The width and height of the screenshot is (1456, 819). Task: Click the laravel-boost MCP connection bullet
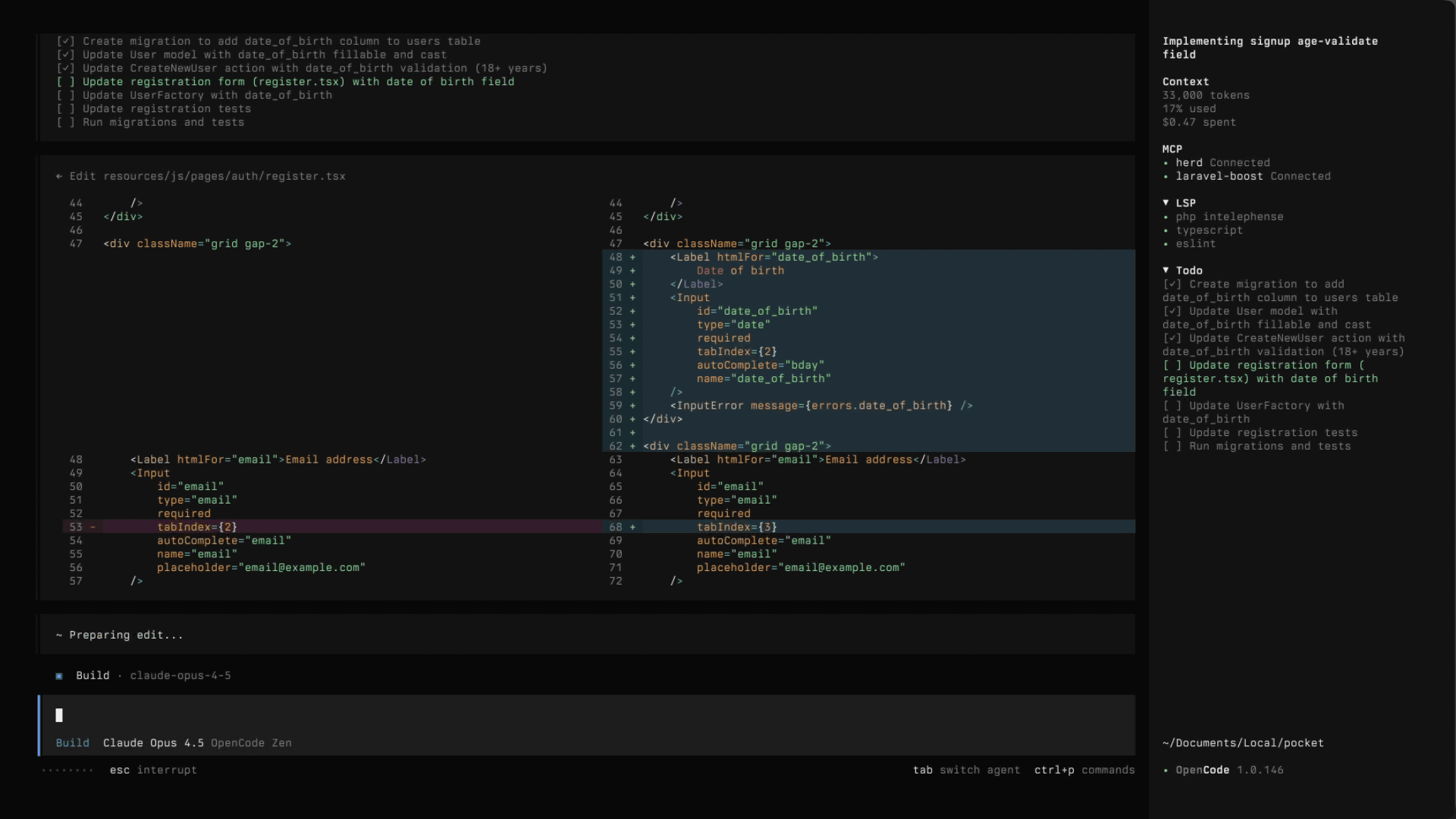coord(1166,177)
